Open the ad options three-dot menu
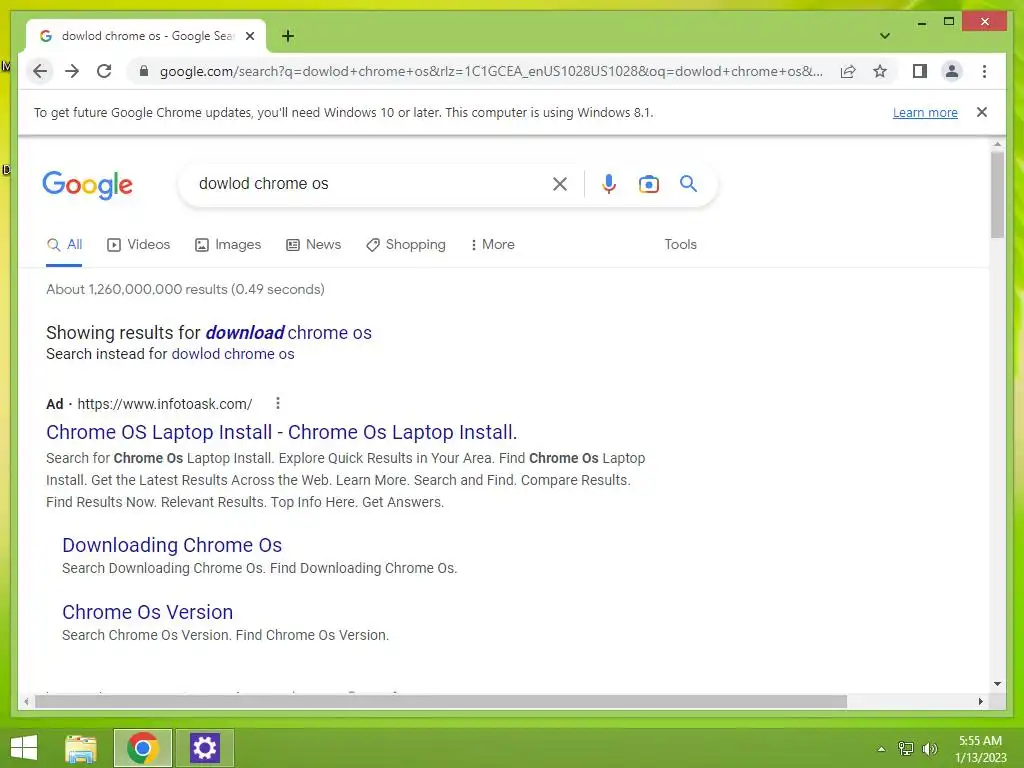 (278, 404)
